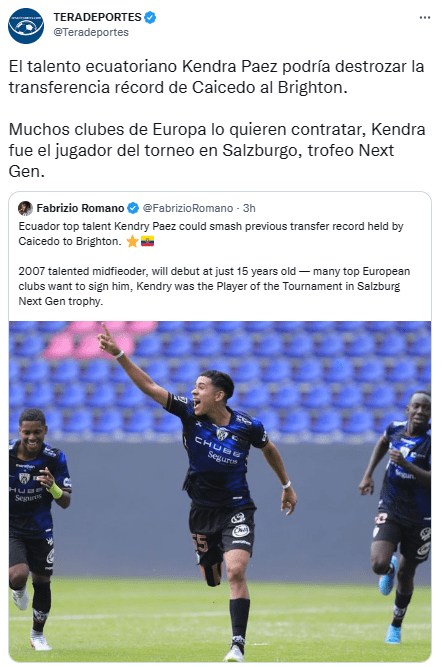Click Fabrizio Romano's verified checkmark
The width and height of the screenshot is (442, 667).
click(133, 208)
